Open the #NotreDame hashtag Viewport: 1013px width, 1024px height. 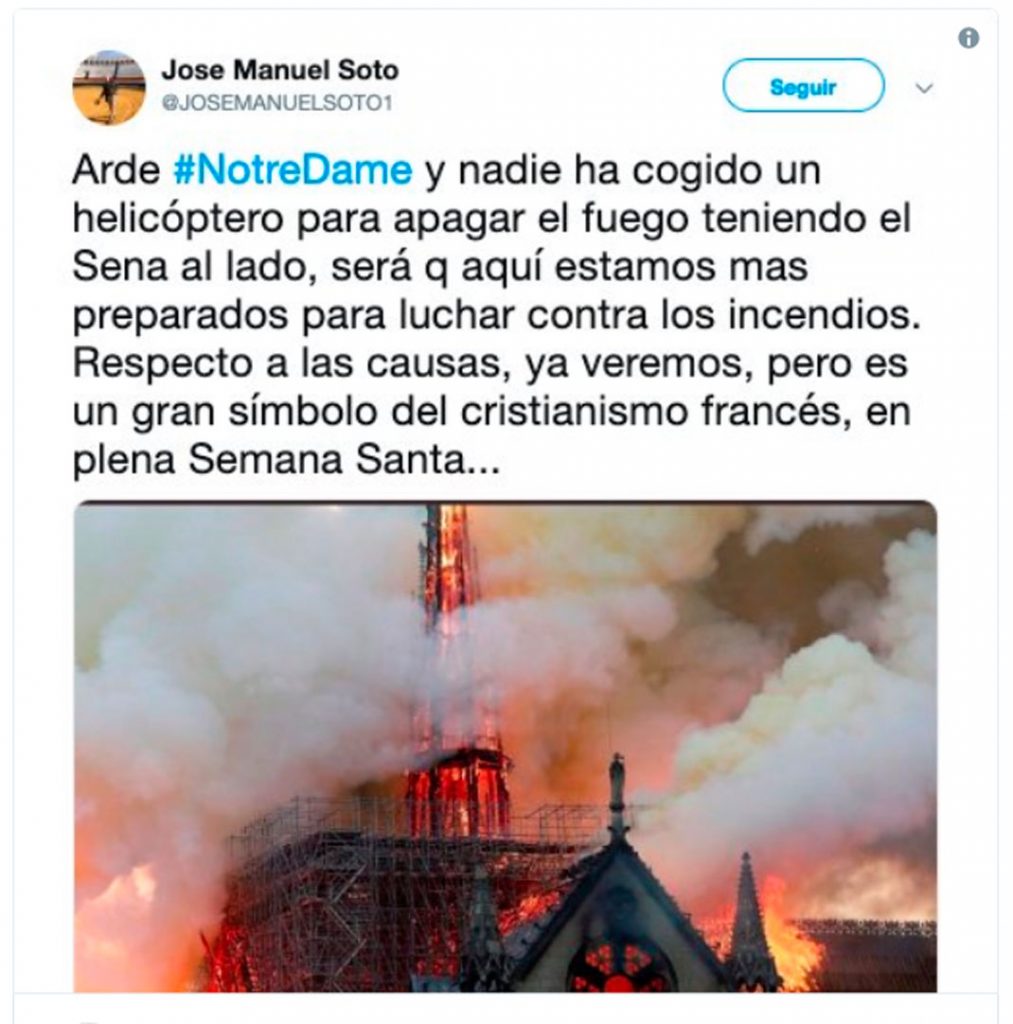[x=293, y=170]
